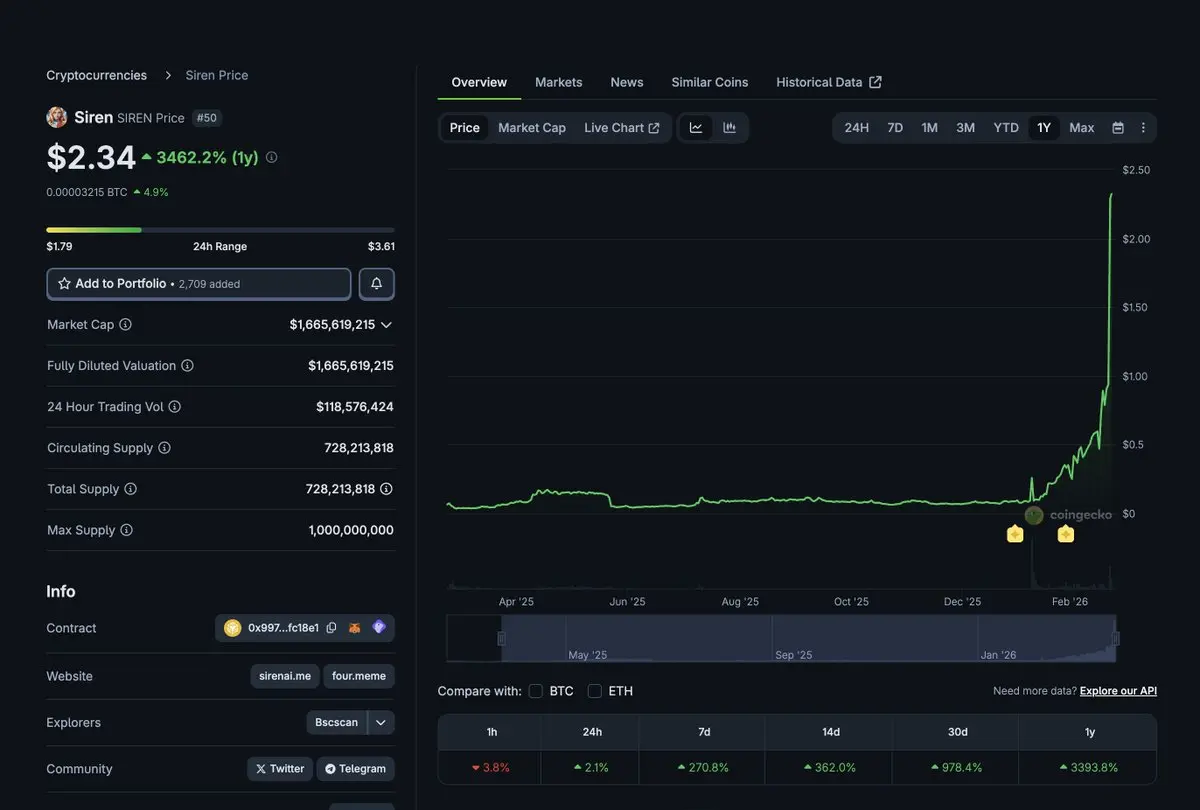Select the 3M time range
Viewport: 1200px width, 810px height.
click(x=966, y=128)
